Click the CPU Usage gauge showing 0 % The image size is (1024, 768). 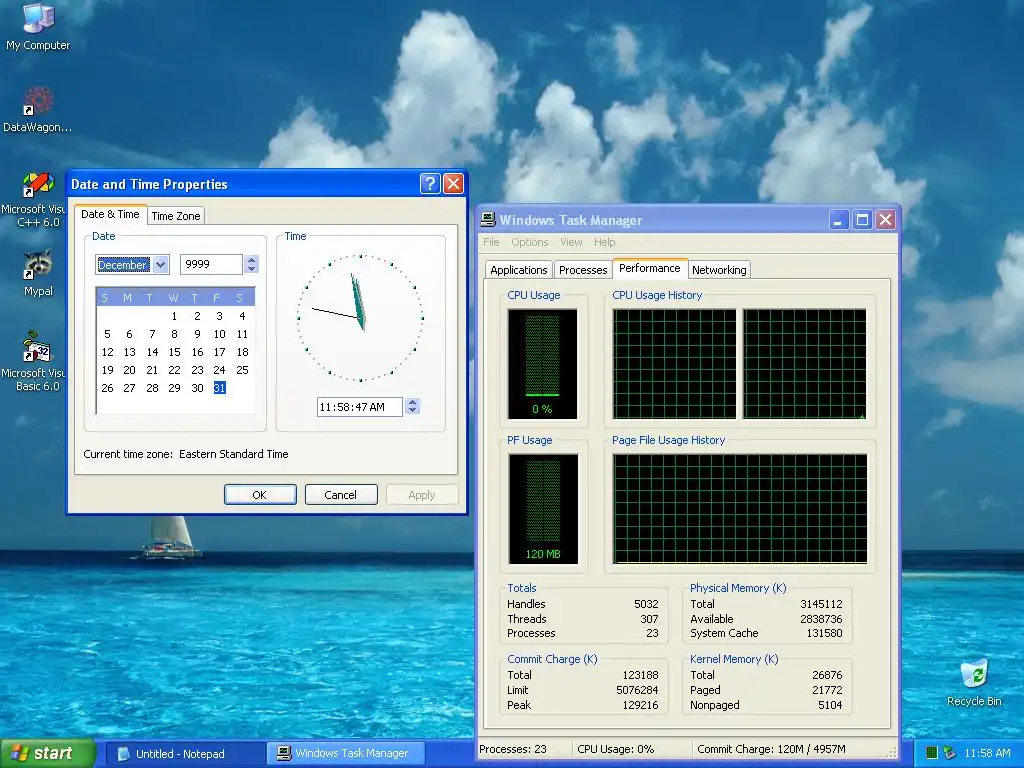point(542,364)
